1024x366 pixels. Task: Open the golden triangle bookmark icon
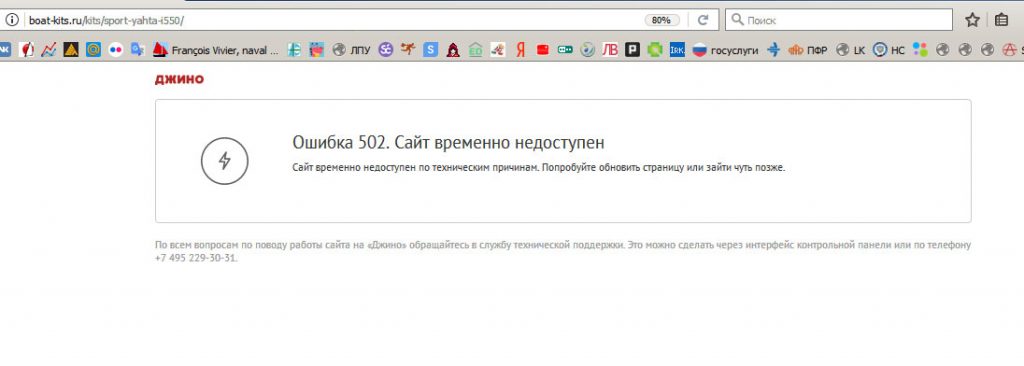71,49
